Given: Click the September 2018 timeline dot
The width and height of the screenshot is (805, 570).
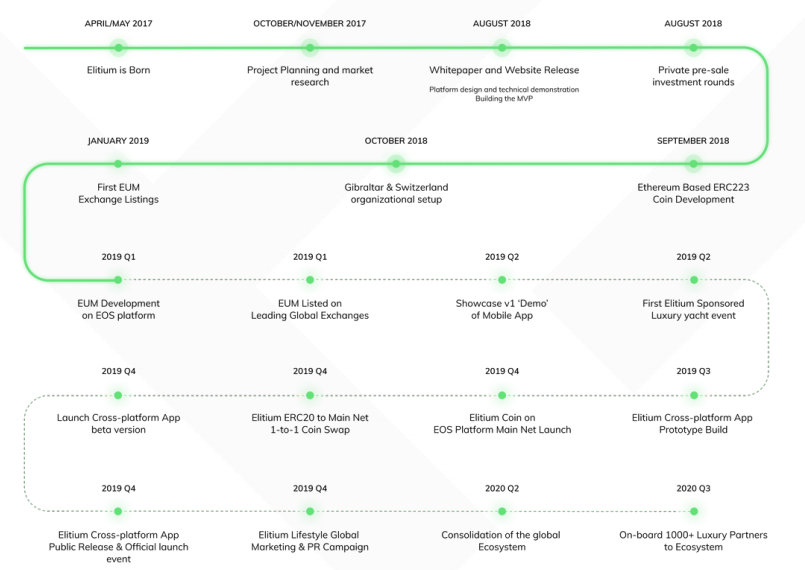Looking at the screenshot, I should 692,163.
